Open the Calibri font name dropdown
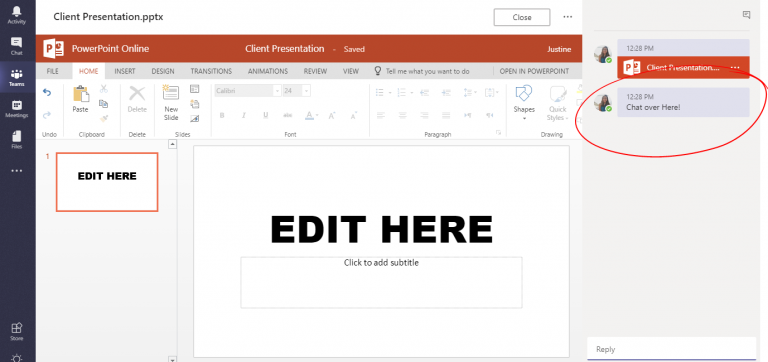768x362 pixels. (x=277, y=91)
